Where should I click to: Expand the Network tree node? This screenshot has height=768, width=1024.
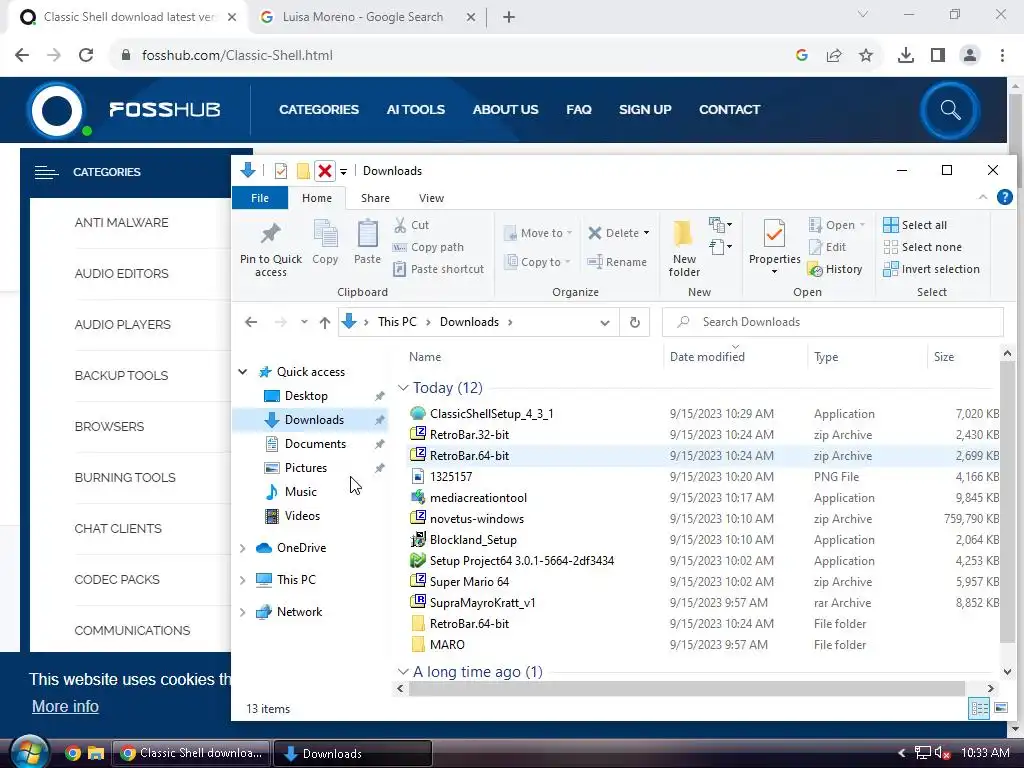(242, 612)
